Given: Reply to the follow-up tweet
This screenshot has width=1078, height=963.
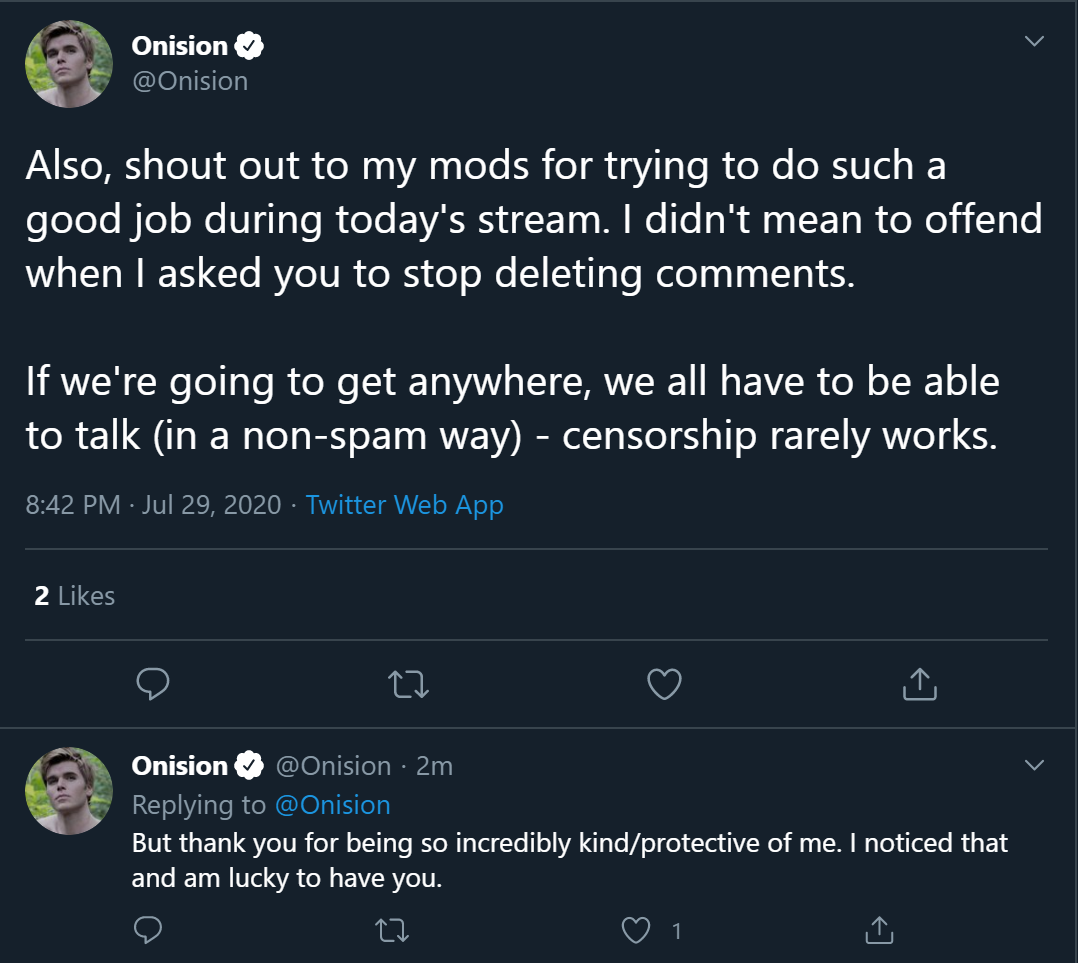Looking at the screenshot, I should tap(148, 930).
